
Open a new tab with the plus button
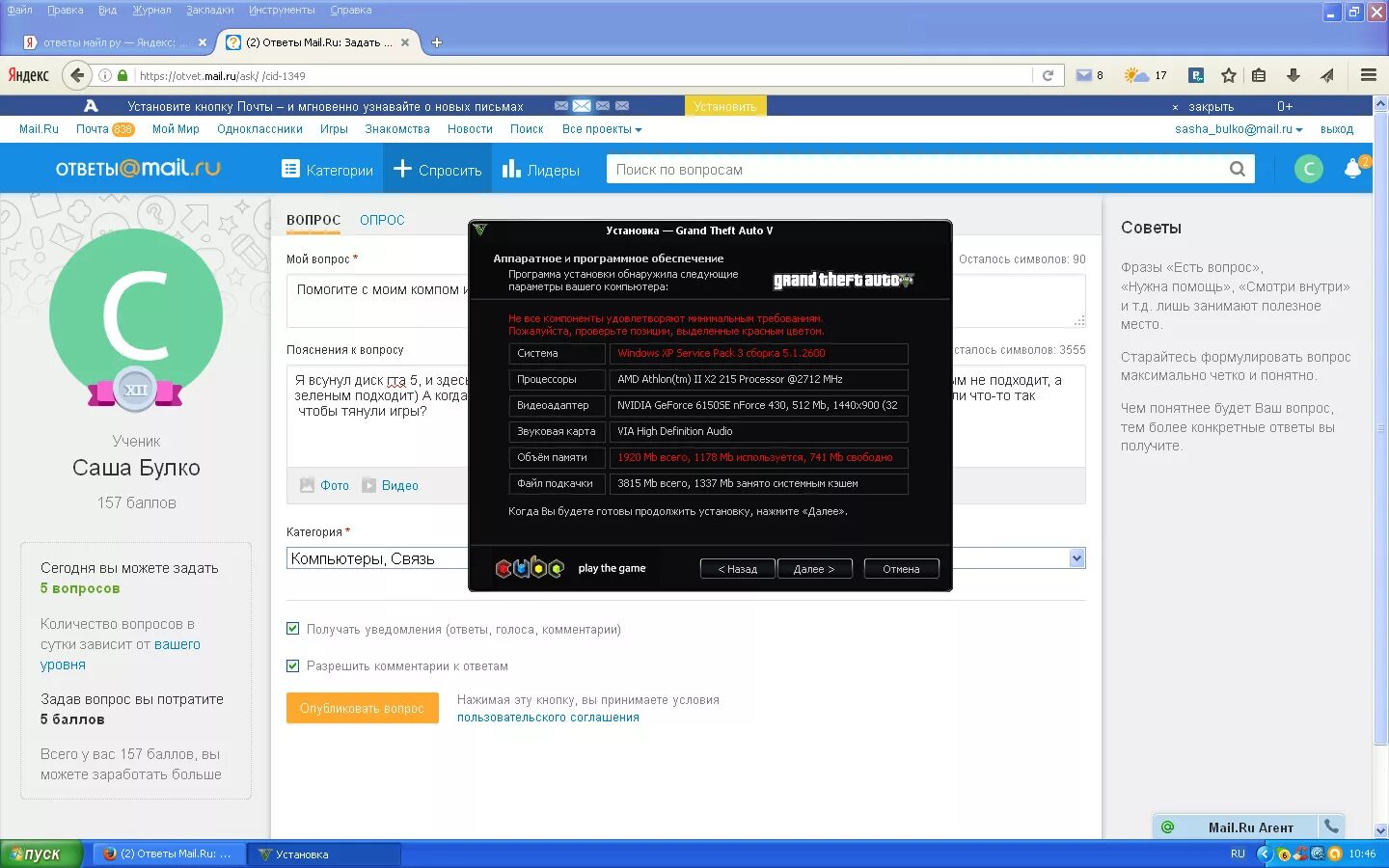[x=436, y=42]
